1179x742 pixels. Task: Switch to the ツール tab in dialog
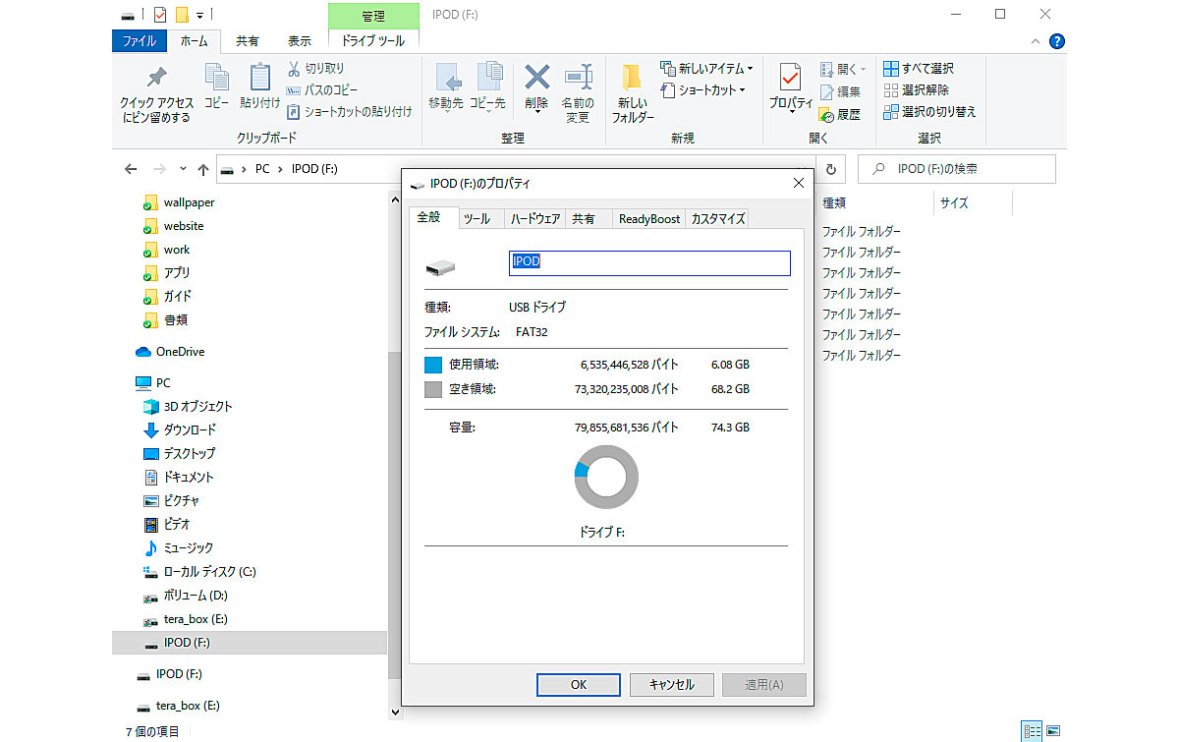point(477,219)
